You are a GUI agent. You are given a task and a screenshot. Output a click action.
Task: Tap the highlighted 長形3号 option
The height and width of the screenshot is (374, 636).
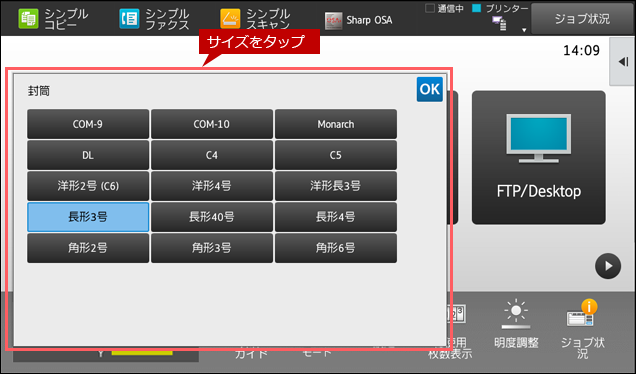[88, 217]
